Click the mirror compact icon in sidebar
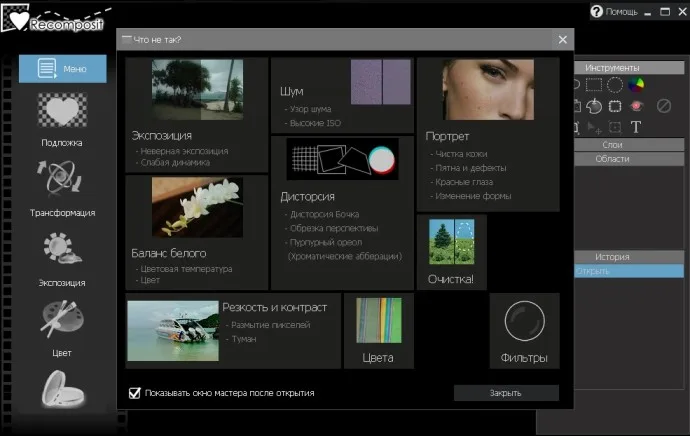Viewport: 690px width, 436px height. [62, 388]
